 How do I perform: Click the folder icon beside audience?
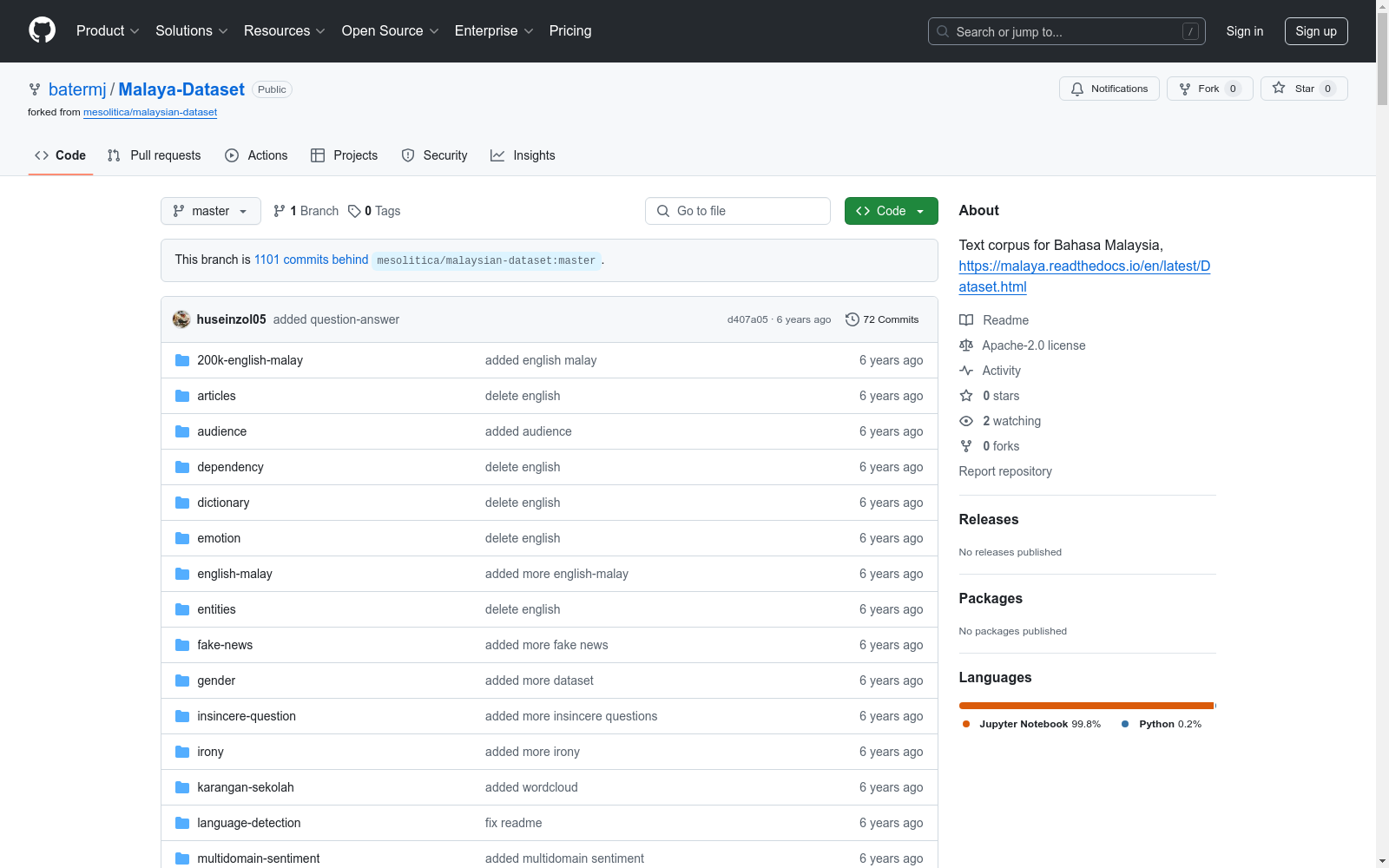[182, 431]
